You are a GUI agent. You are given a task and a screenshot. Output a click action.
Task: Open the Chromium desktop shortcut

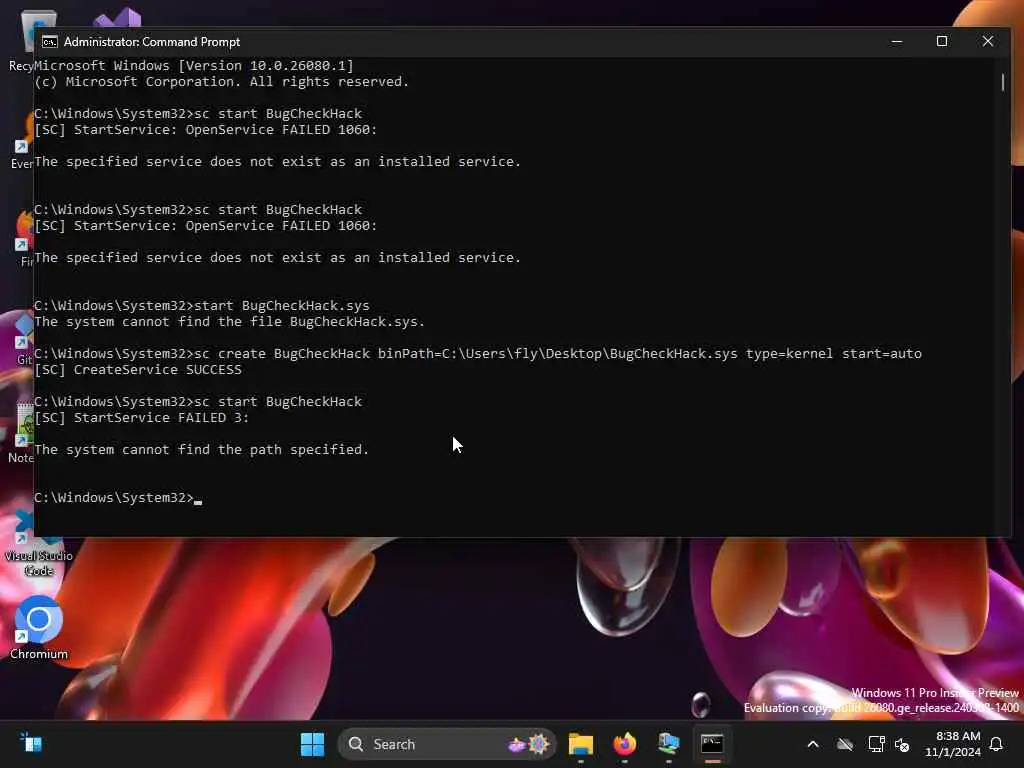pos(39,627)
